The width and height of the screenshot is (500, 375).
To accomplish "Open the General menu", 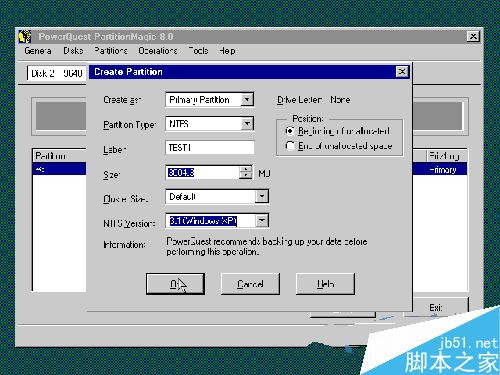I will [x=38, y=51].
